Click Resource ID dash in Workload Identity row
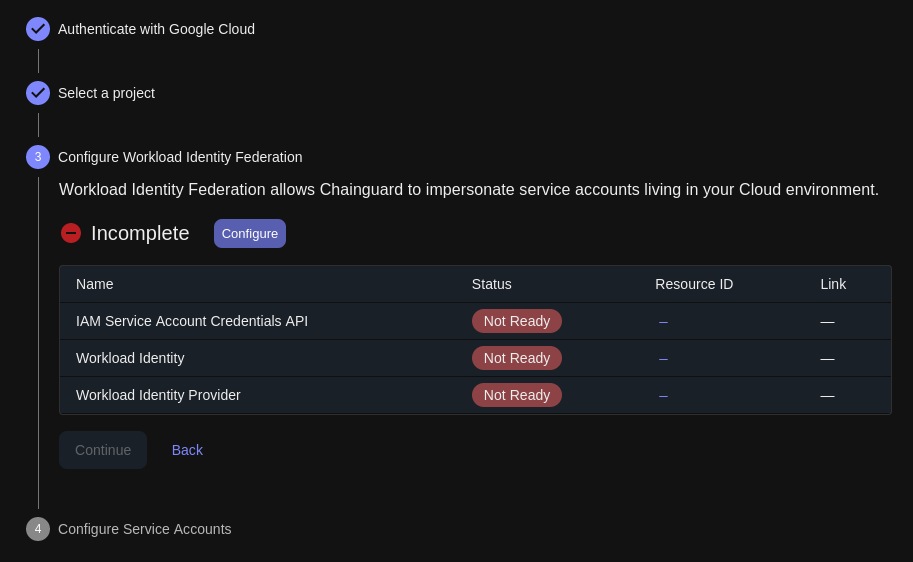Image resolution: width=913 pixels, height=562 pixels. pos(663,359)
